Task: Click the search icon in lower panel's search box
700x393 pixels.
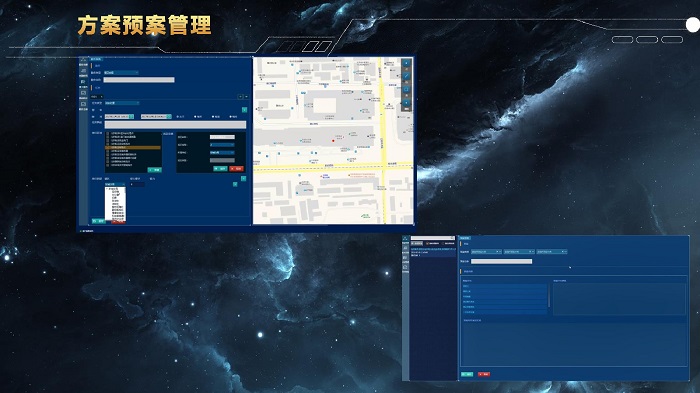Action: point(452,238)
